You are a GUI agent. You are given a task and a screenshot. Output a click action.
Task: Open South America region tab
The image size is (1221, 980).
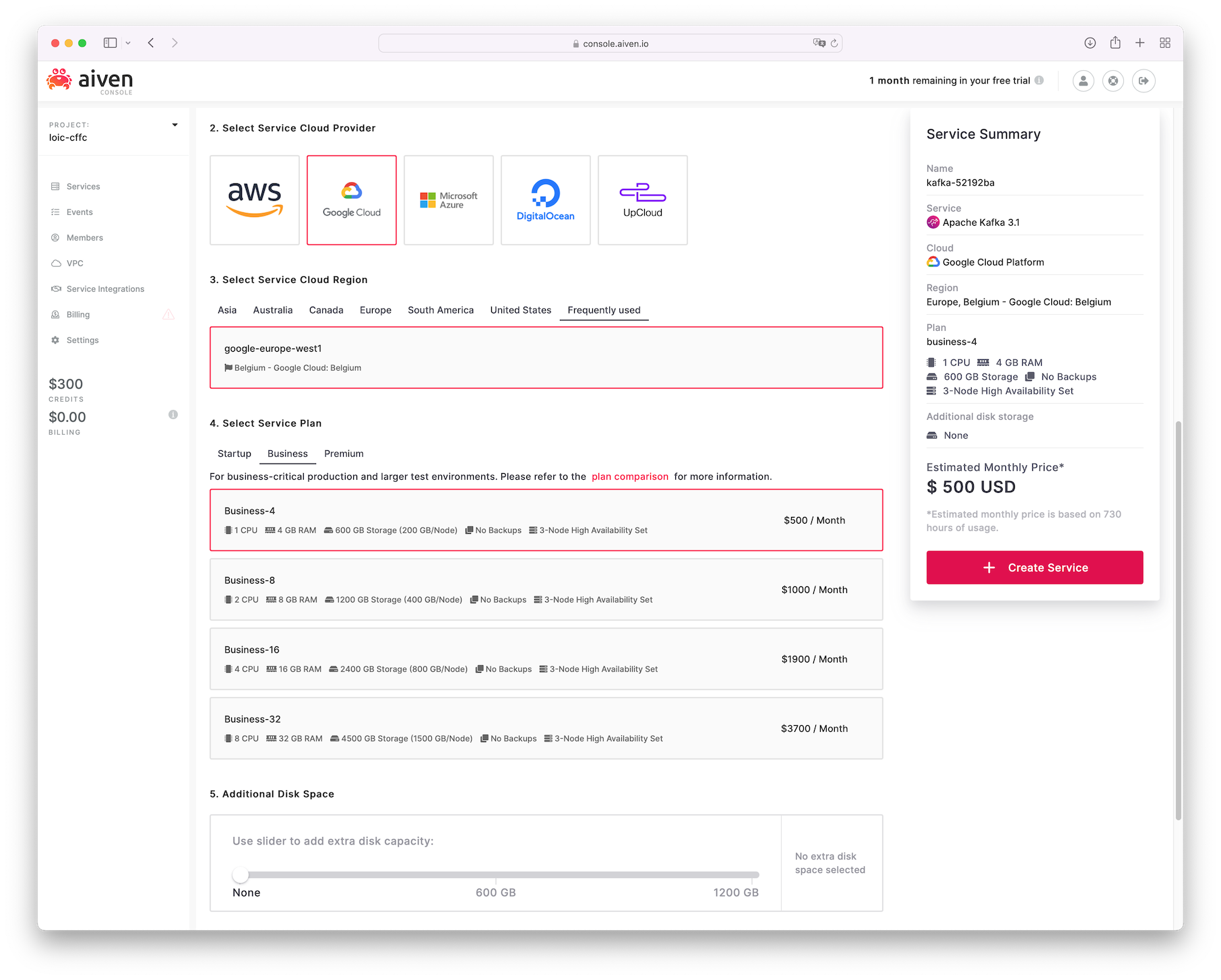coord(441,310)
